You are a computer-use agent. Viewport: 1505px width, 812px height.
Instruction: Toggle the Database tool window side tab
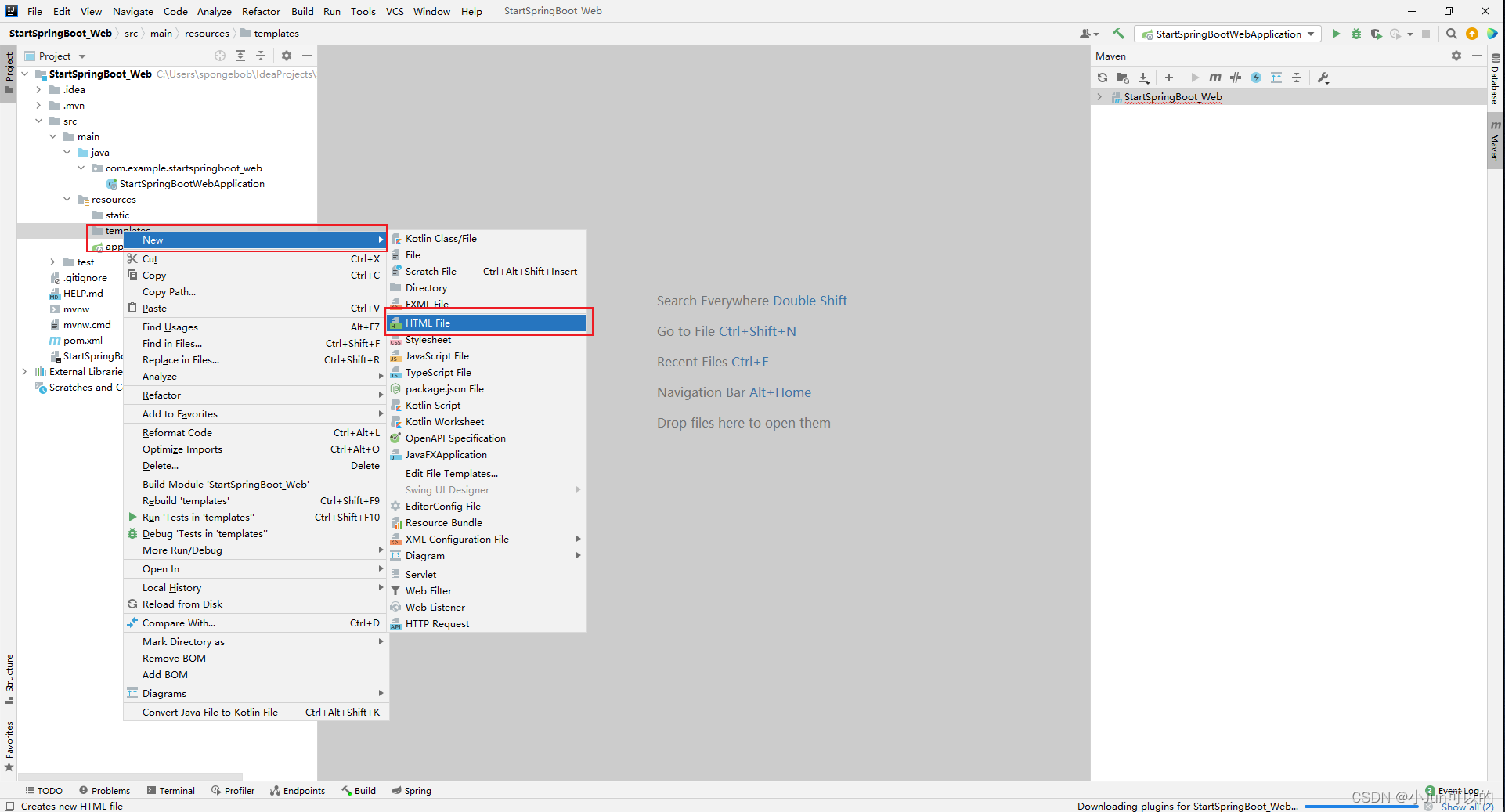tap(1495, 79)
